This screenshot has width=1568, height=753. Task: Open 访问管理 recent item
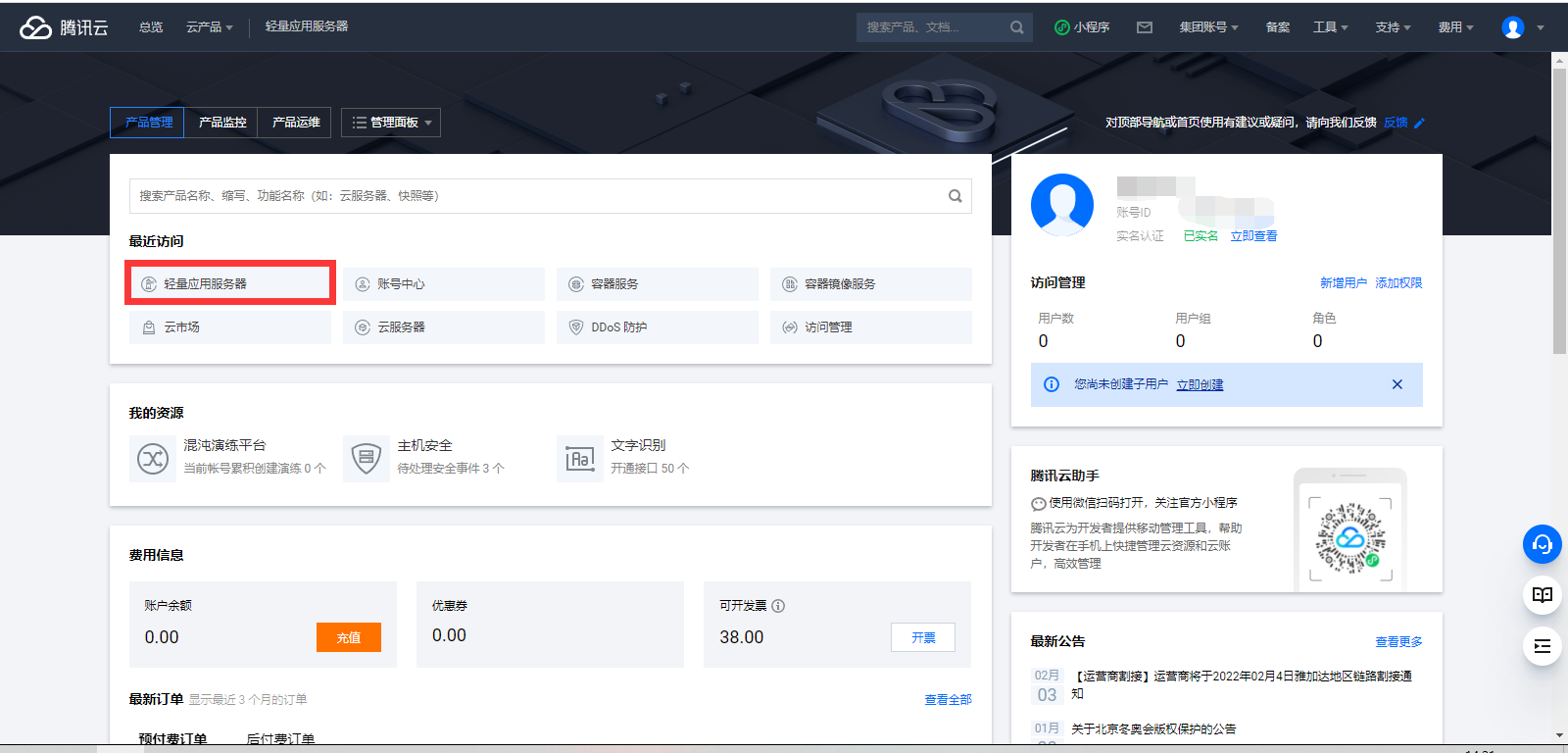(x=871, y=326)
